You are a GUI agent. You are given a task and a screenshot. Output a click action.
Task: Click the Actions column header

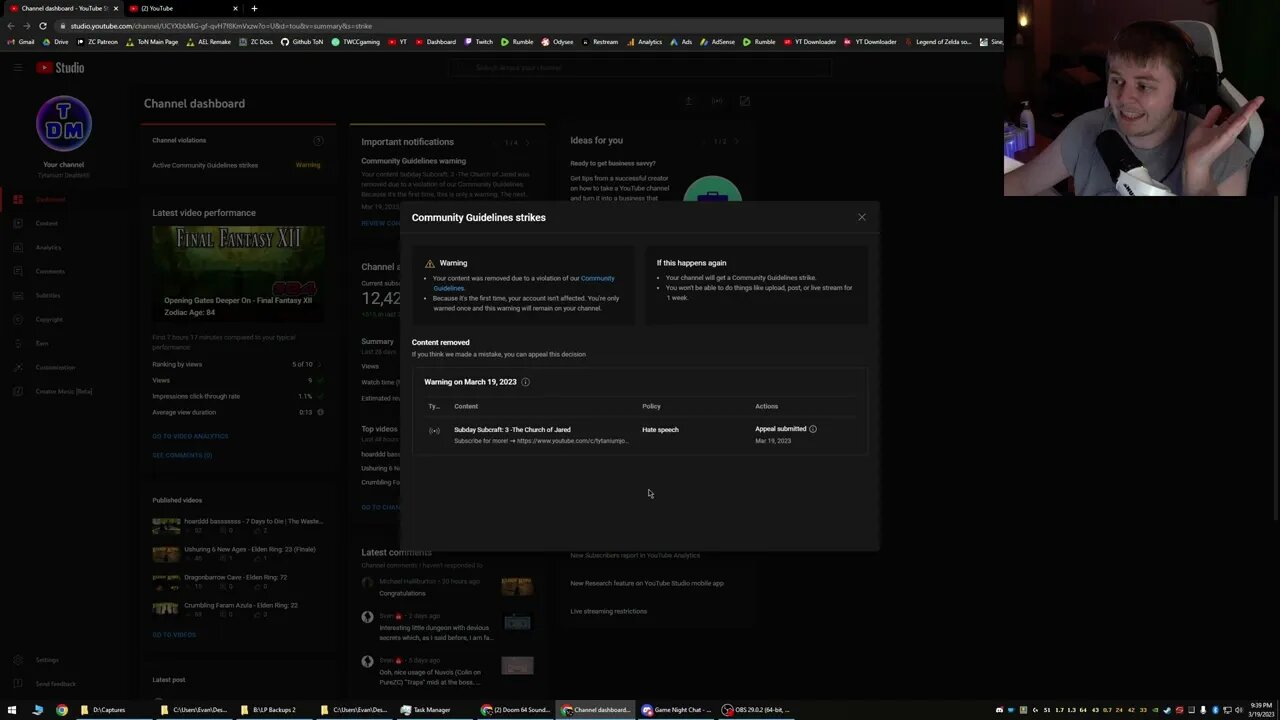[x=766, y=406]
